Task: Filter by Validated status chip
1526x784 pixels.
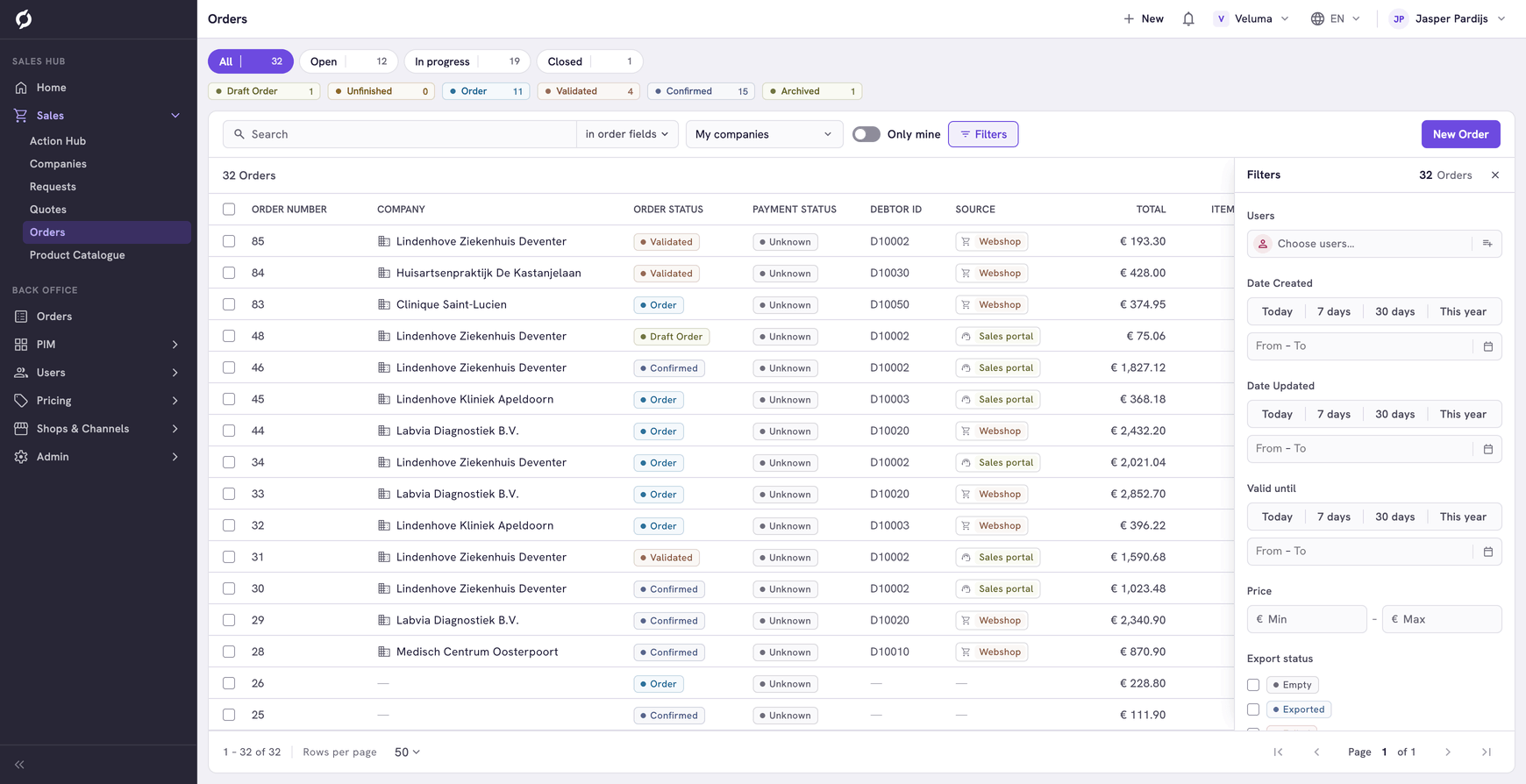Action: [588, 91]
